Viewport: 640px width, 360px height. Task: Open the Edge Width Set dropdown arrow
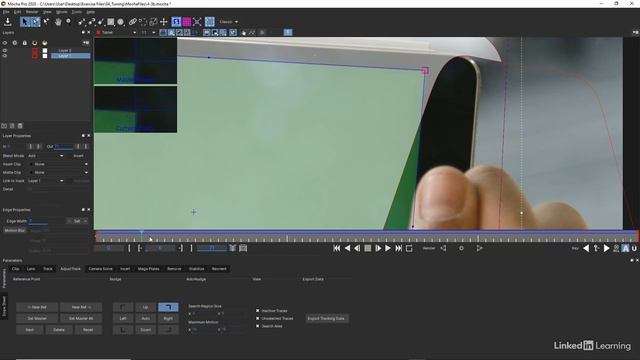click(85, 221)
